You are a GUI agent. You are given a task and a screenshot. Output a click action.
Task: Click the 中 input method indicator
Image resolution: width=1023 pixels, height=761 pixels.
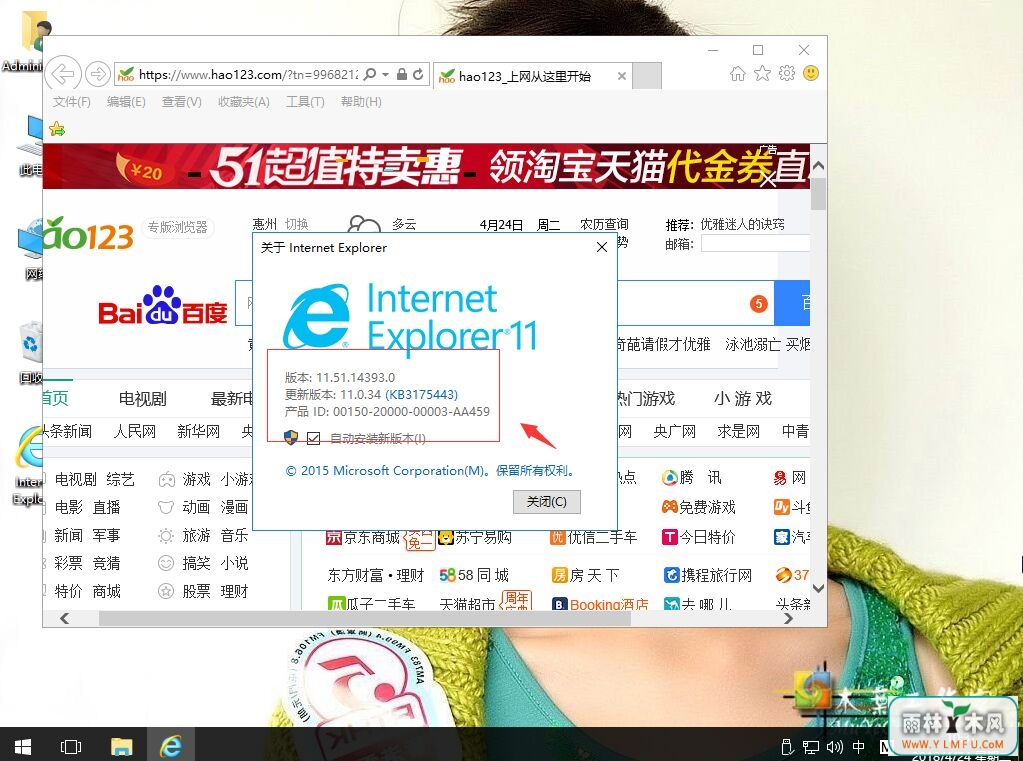tap(859, 747)
